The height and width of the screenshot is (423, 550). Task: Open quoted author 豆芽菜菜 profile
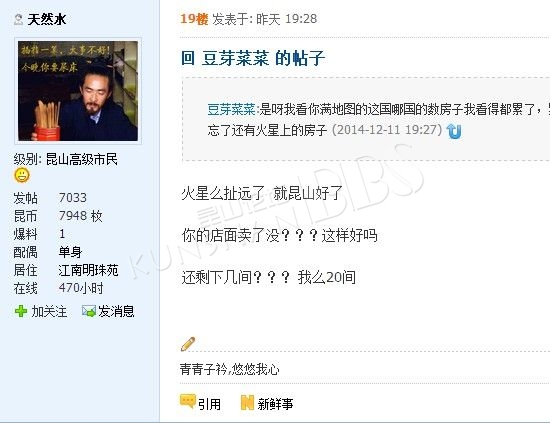(231, 109)
